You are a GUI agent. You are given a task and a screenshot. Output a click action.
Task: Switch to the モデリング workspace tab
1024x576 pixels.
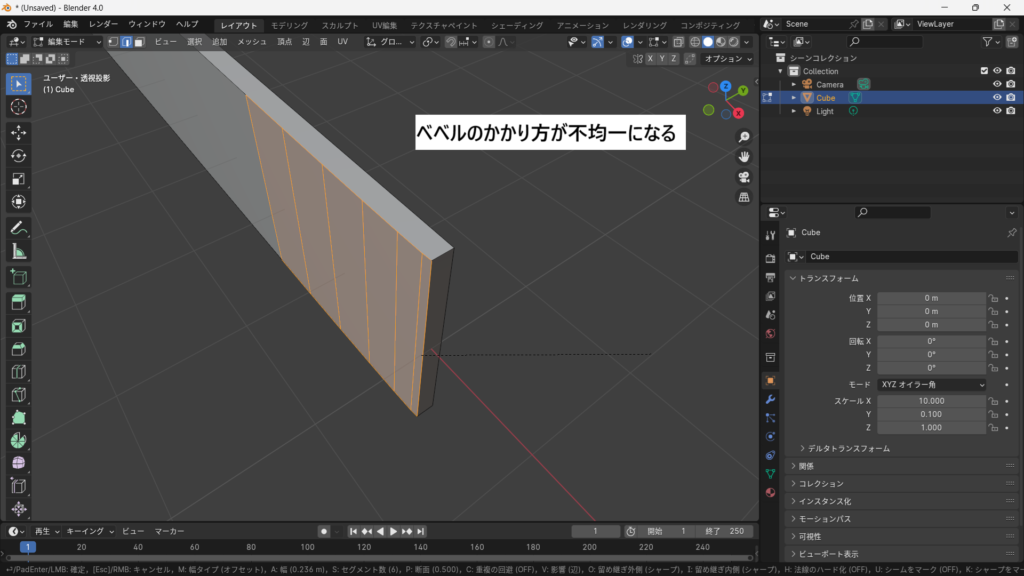(x=290, y=25)
